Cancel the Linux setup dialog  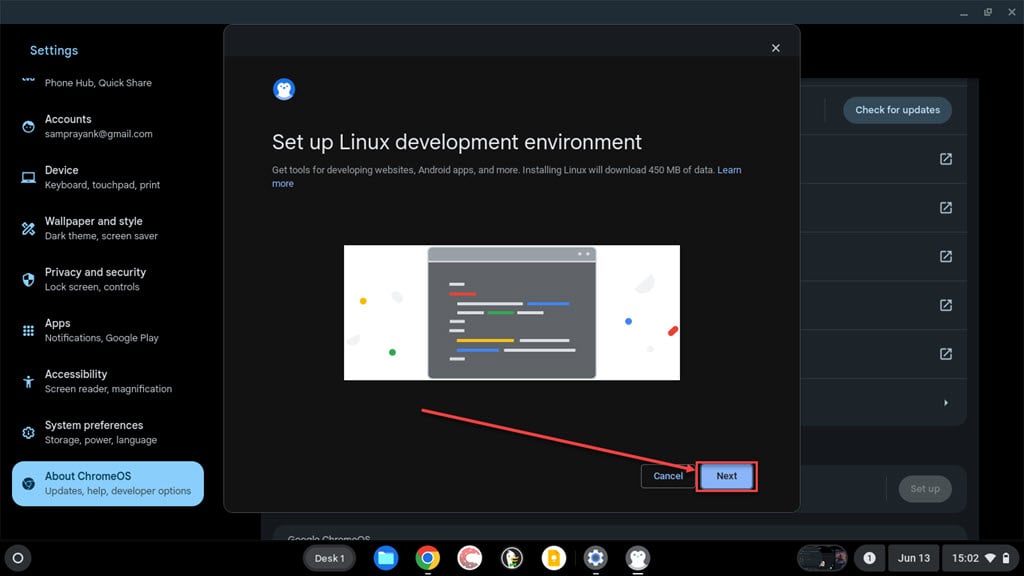pos(668,476)
